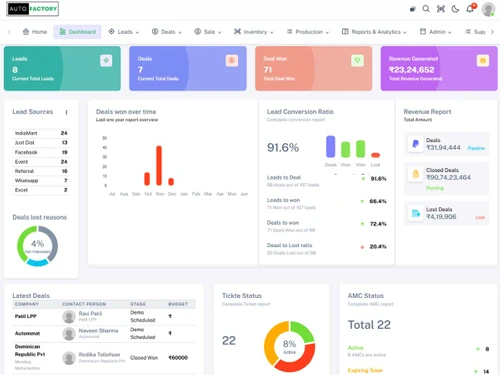Open the chat messages icon in header
Image resolution: width=500 pixels, height=375 pixels.
click(413, 9)
